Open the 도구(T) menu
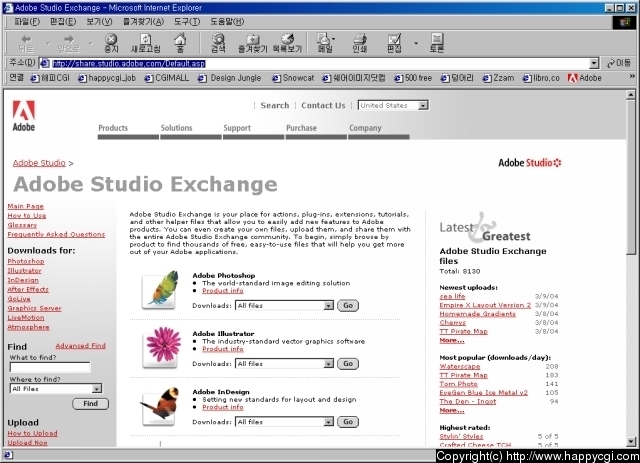Viewport: 640px width, 463px height. coord(187,22)
